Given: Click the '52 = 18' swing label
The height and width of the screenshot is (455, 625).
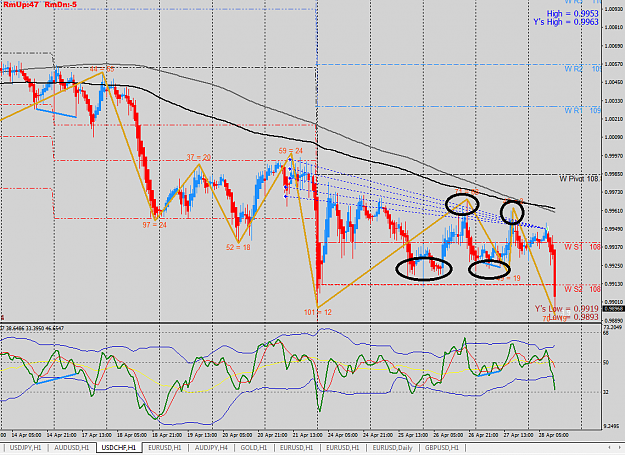Looking at the screenshot, I should pyautogui.click(x=238, y=247).
